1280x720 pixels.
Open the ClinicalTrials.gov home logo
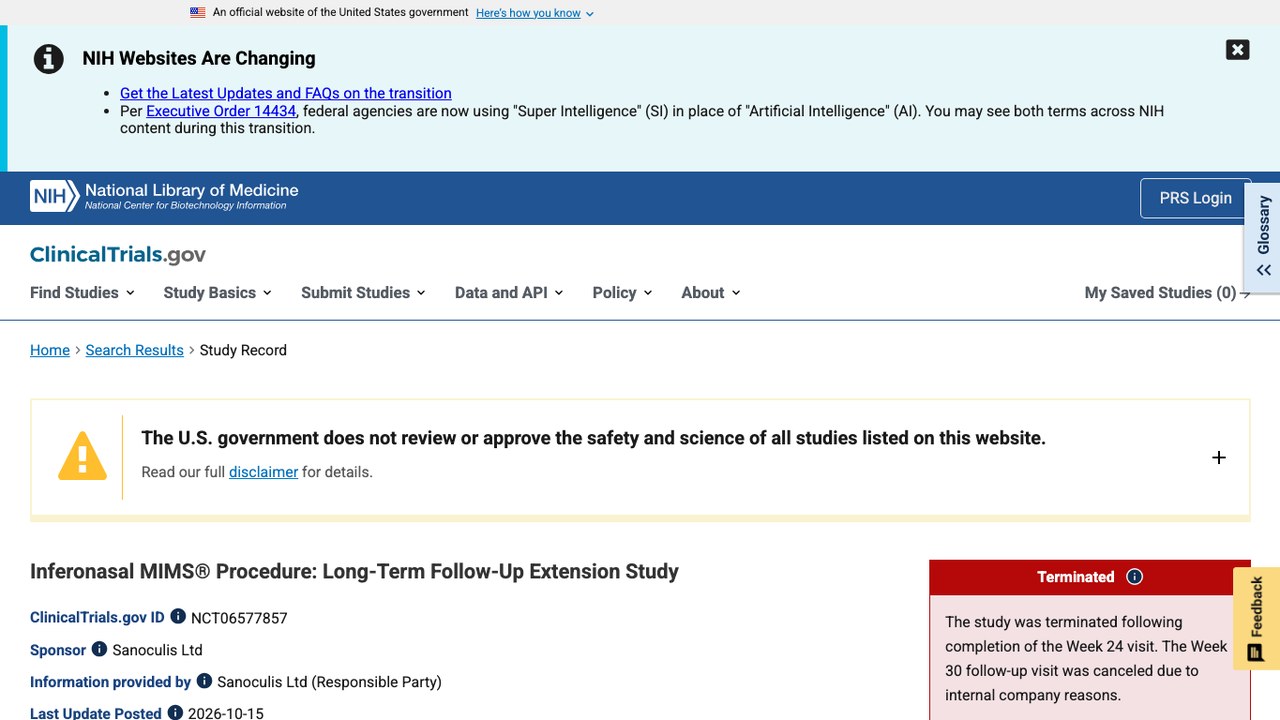118,255
